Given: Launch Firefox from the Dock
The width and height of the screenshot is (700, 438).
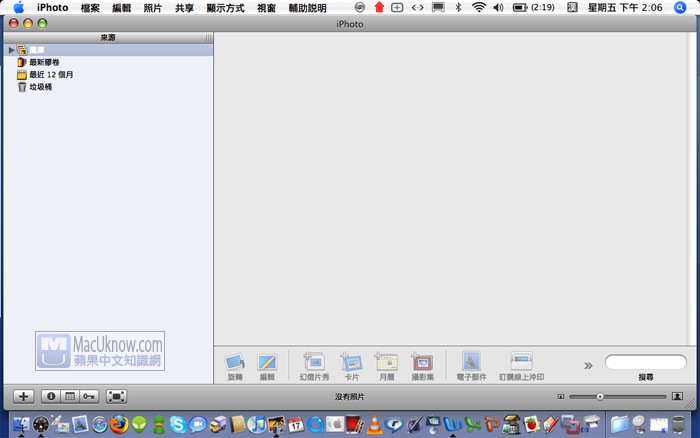Looking at the screenshot, I should click(x=119, y=424).
